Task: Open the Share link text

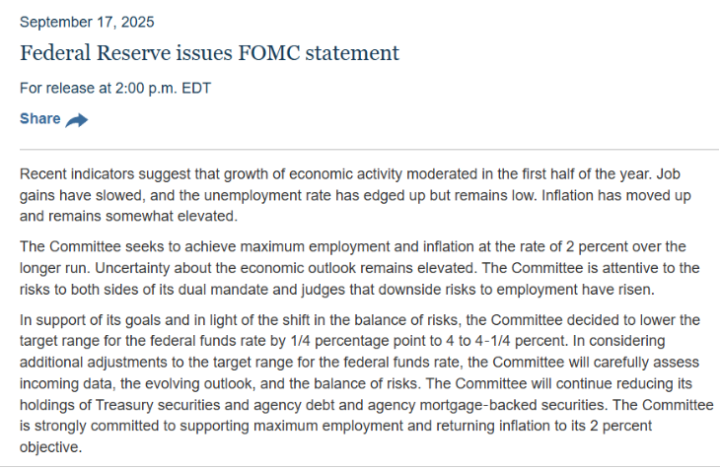Action: point(40,118)
